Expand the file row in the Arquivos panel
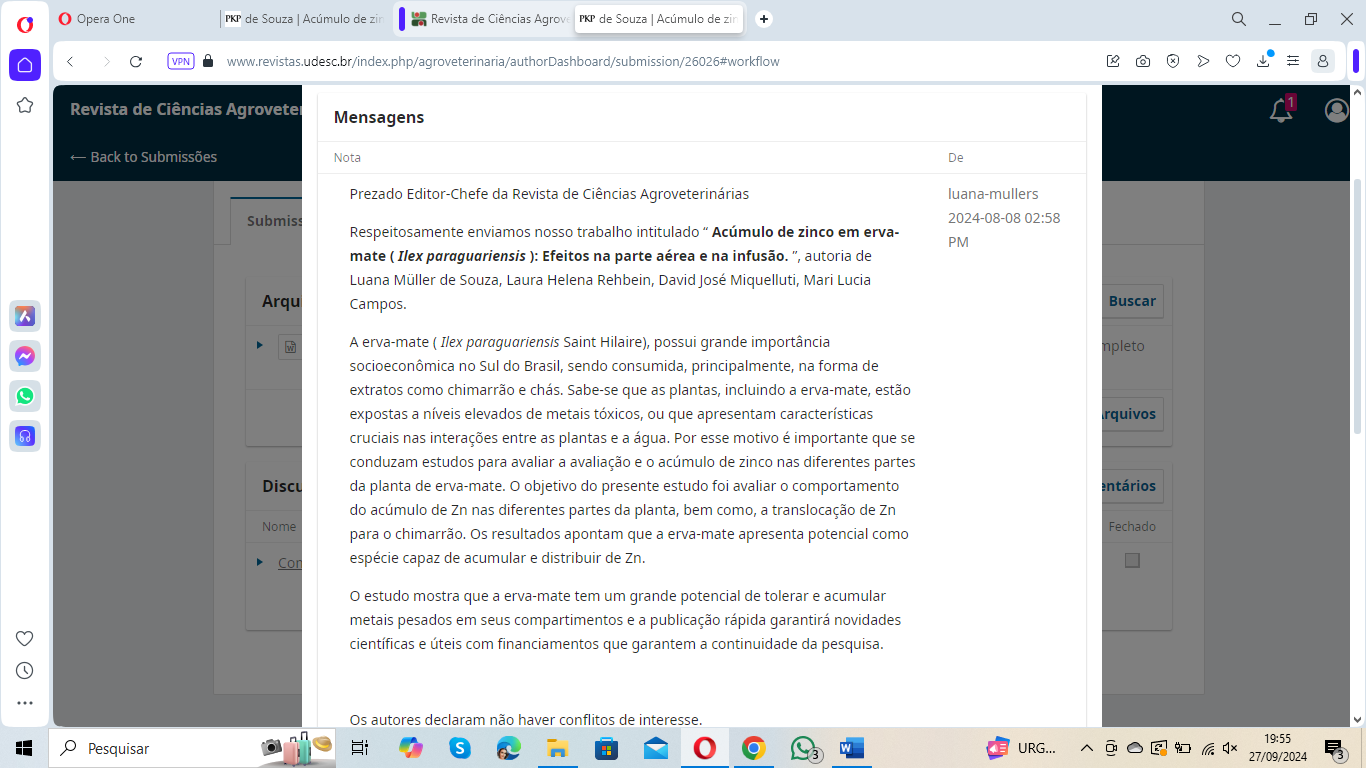The width and height of the screenshot is (1366, 768). coord(260,345)
